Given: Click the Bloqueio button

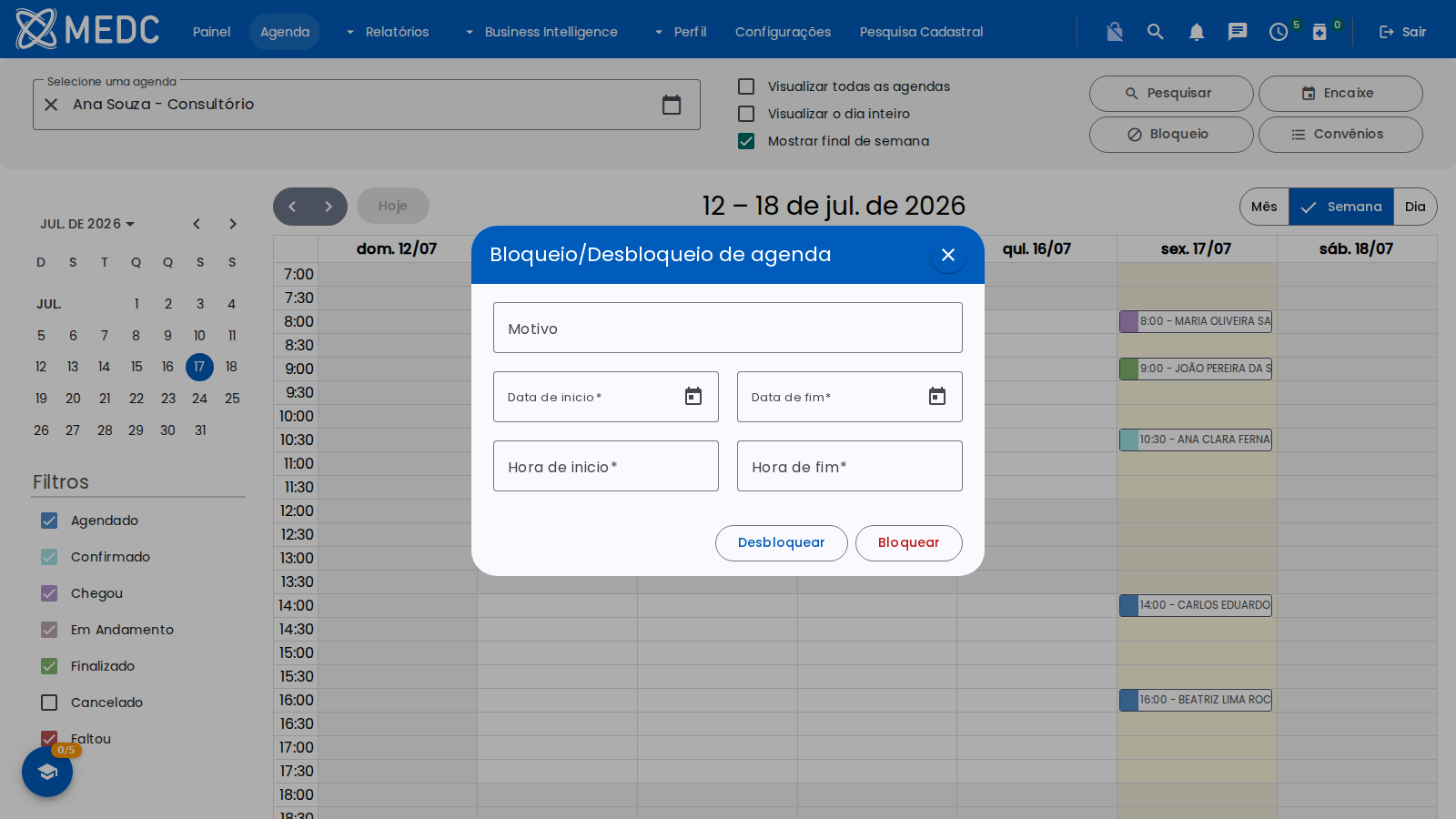Looking at the screenshot, I should click(1171, 135).
